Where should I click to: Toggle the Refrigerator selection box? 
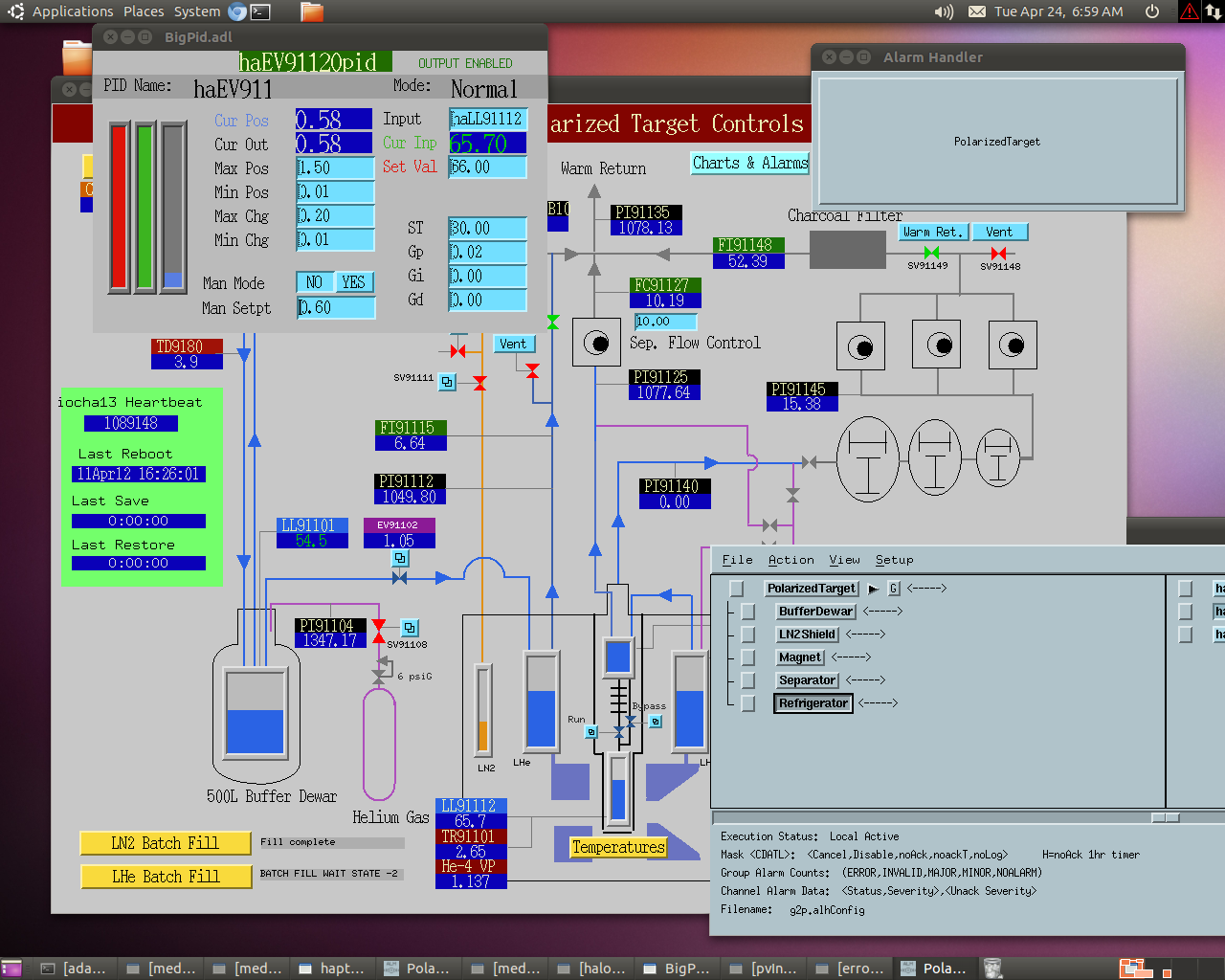tap(748, 703)
